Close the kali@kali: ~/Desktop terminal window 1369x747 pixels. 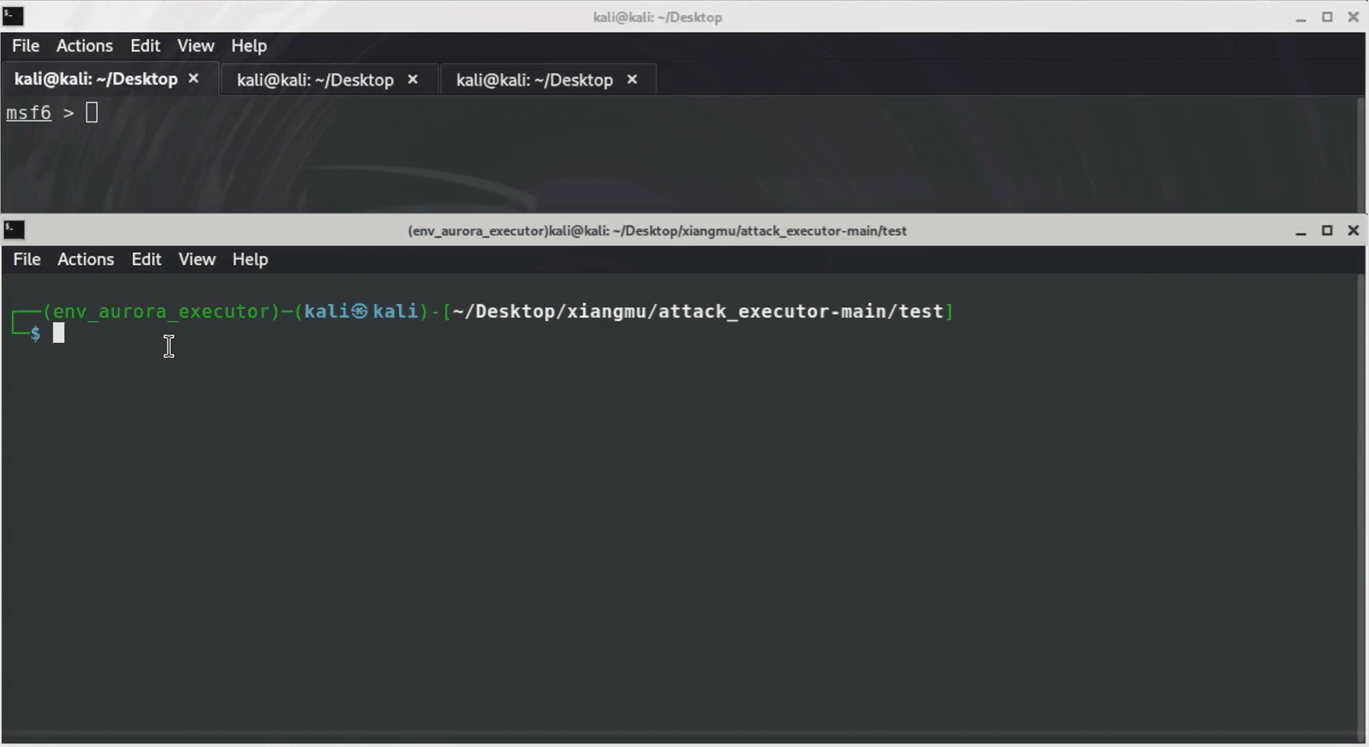point(1353,17)
